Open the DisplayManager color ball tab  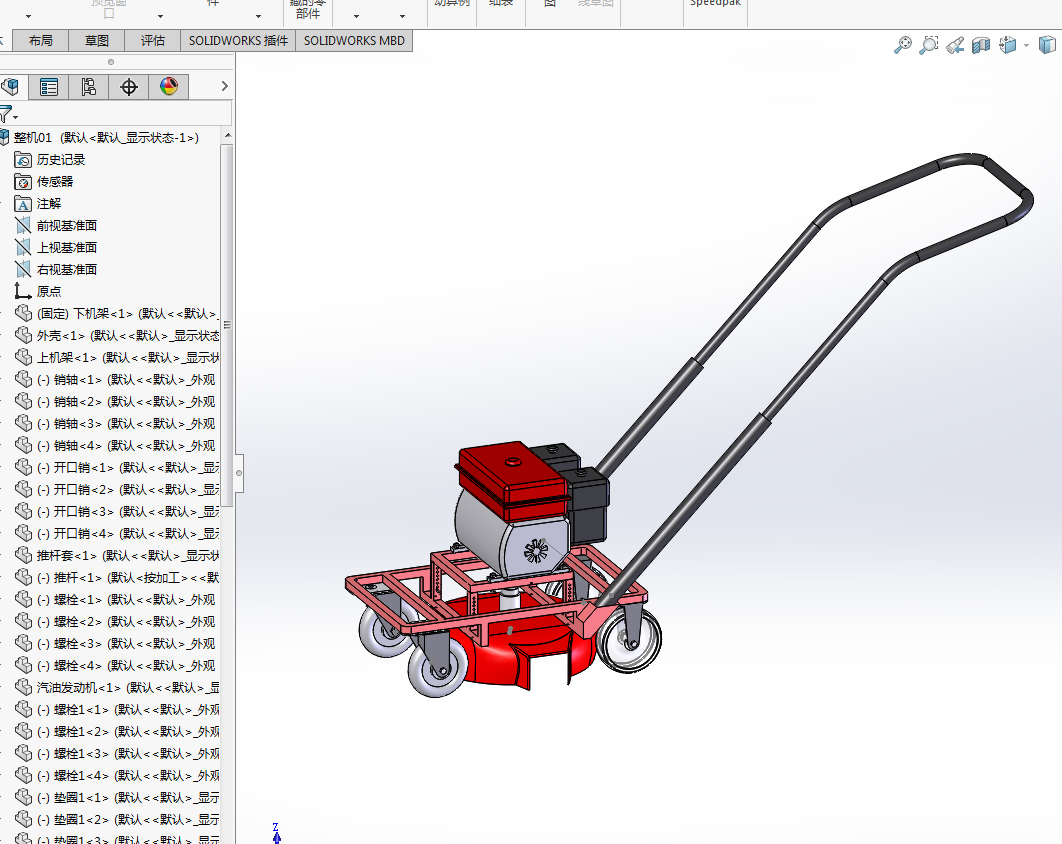click(169, 87)
